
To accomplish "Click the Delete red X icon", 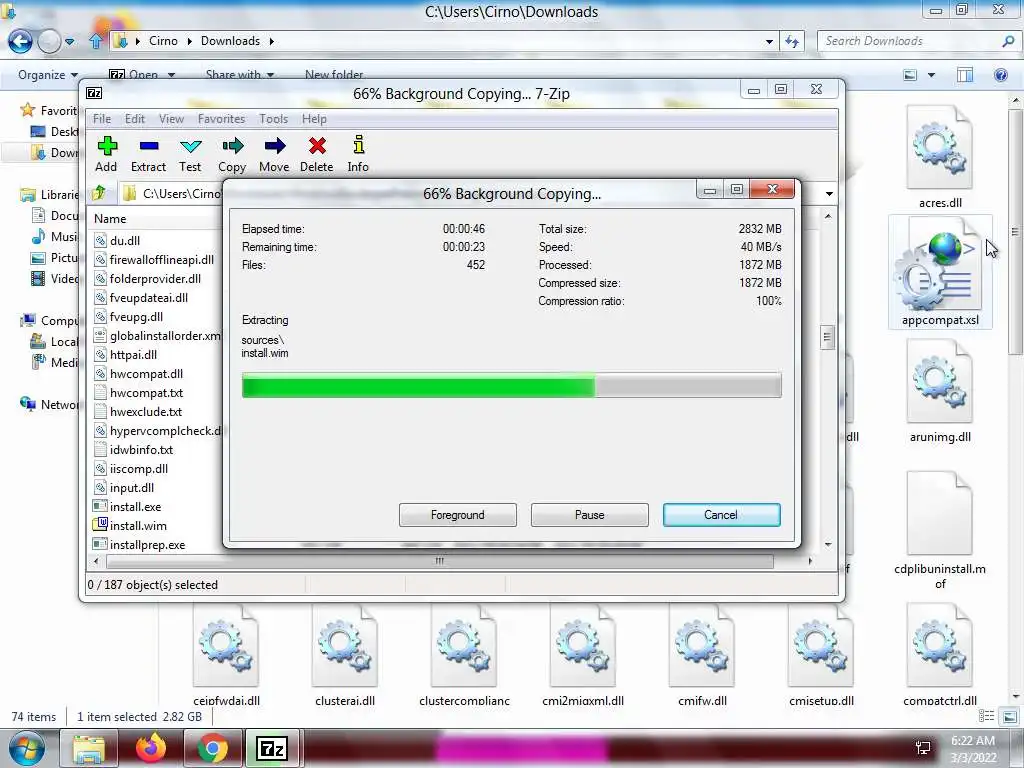I will point(317,154).
